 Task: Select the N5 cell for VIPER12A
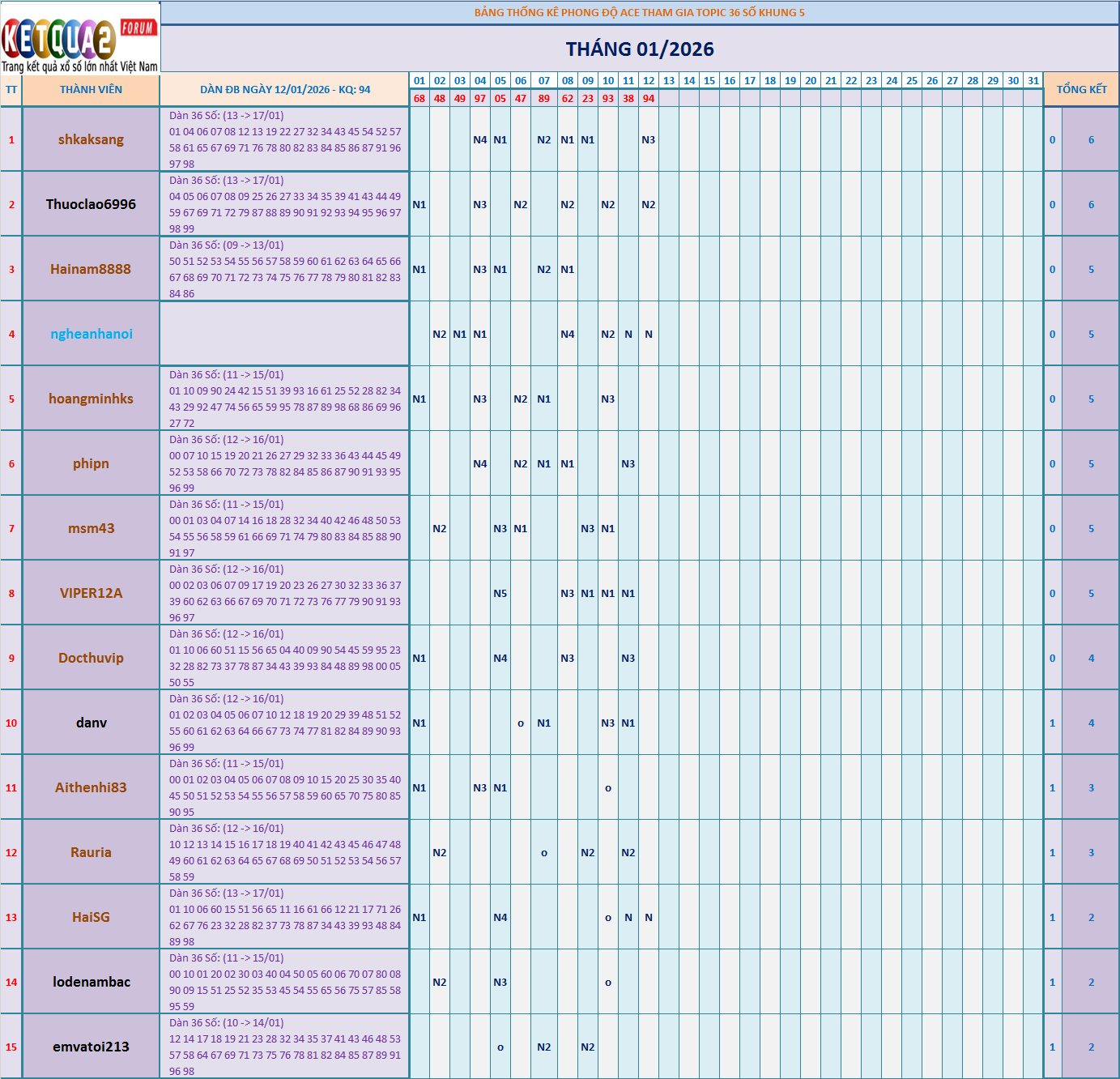coord(500,593)
